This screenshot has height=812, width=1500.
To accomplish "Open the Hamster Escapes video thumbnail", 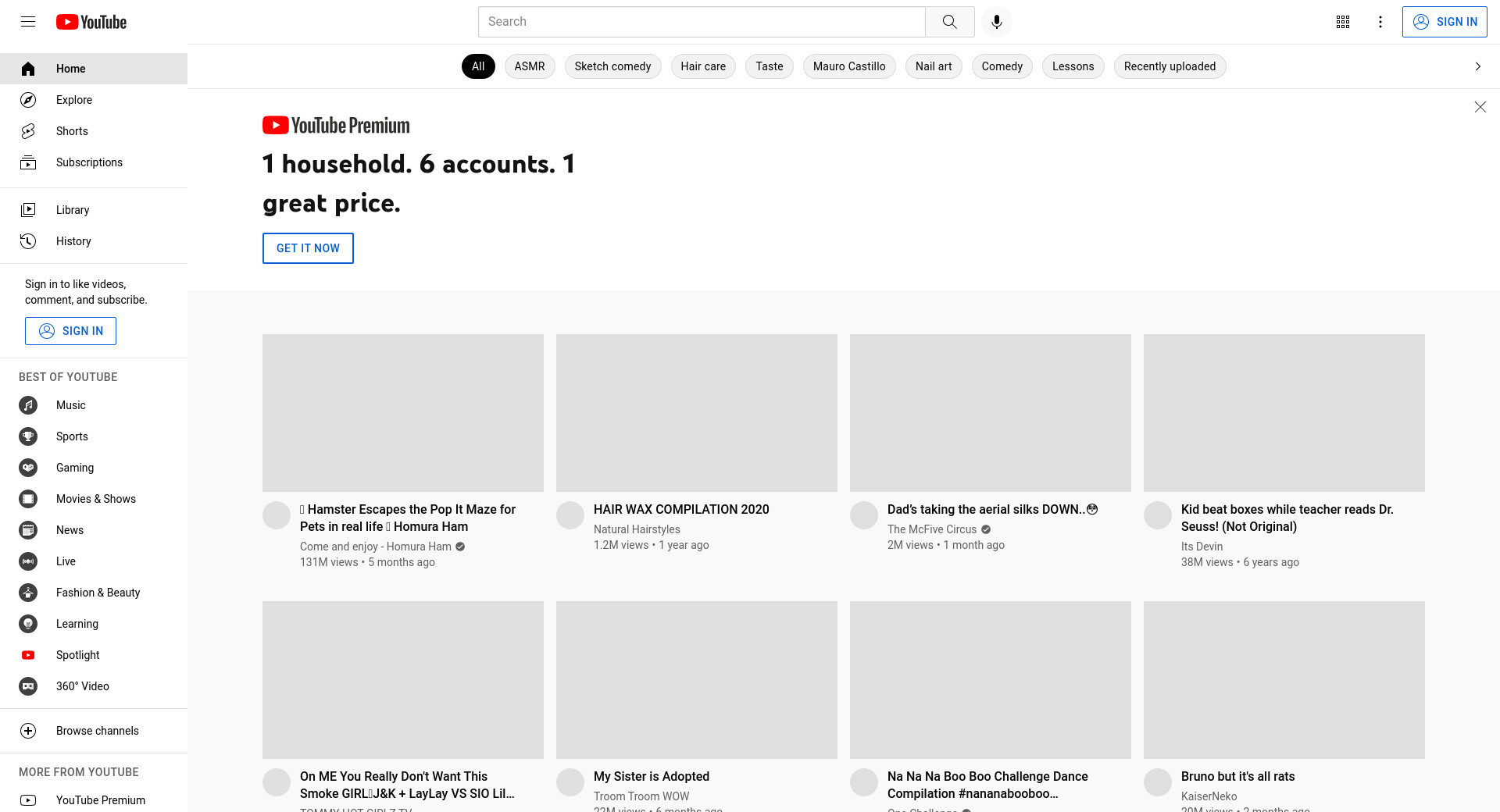I will point(403,413).
